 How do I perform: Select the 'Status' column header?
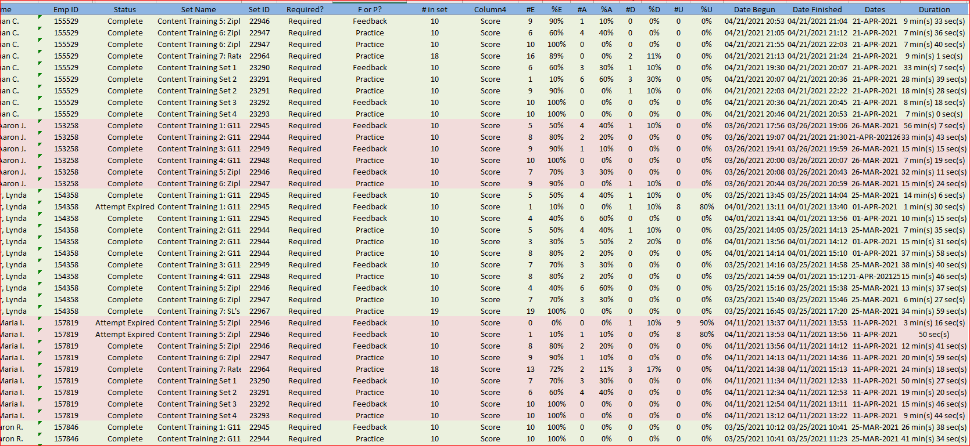tap(125, 9)
